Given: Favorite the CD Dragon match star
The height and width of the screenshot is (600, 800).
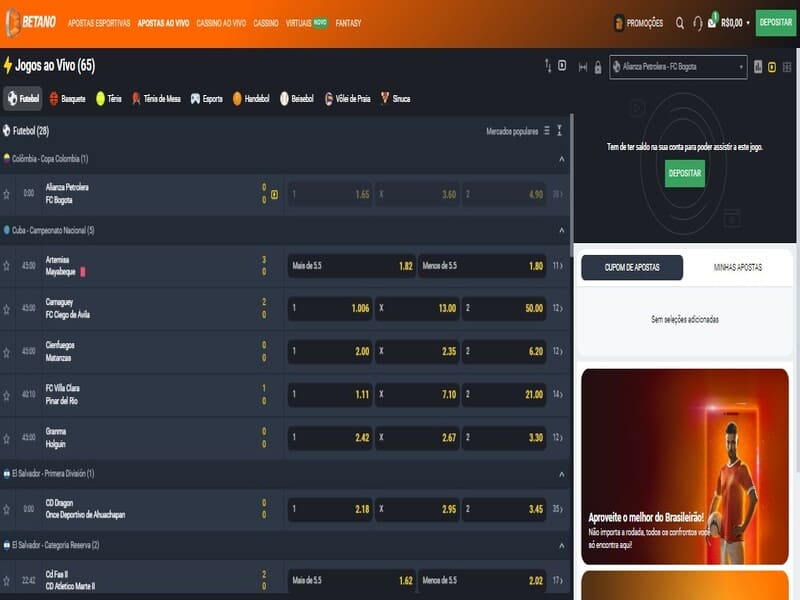Looking at the screenshot, I should [x=7, y=509].
